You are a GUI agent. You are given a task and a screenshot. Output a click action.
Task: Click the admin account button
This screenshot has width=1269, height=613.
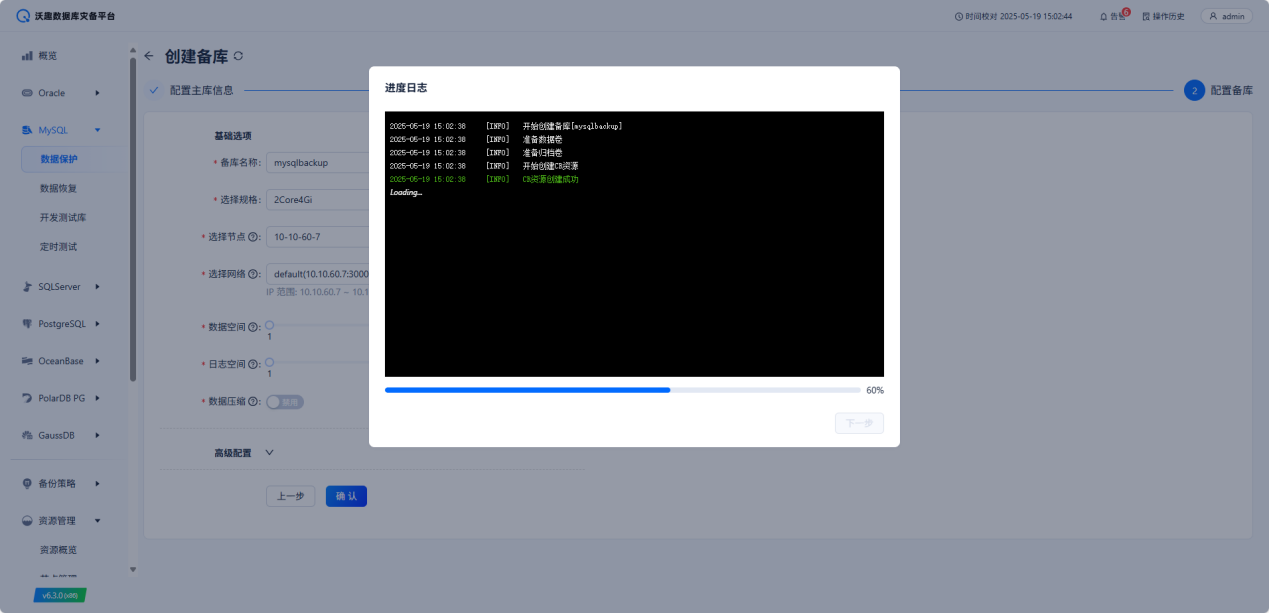coord(1226,16)
